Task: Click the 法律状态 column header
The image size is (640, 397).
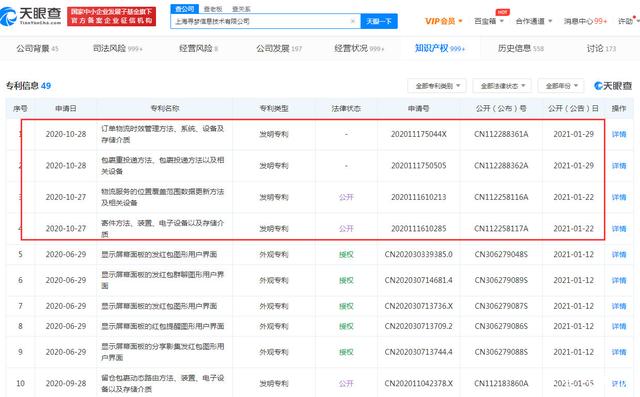Action: point(346,109)
